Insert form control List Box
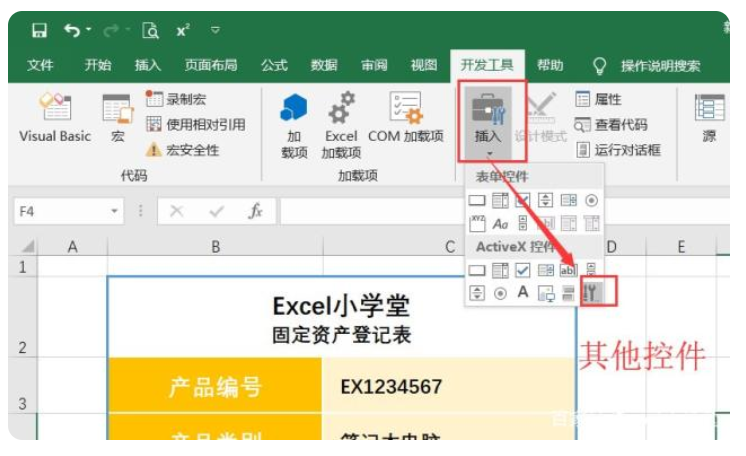 [x=569, y=200]
